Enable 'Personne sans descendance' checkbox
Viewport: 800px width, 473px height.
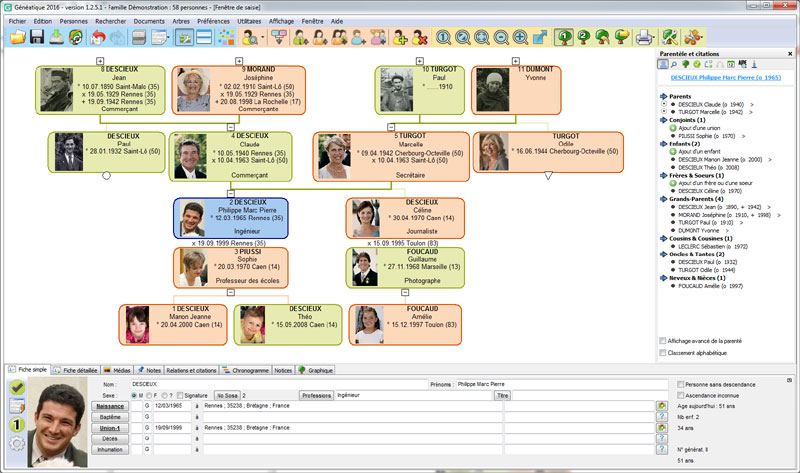click(x=680, y=384)
